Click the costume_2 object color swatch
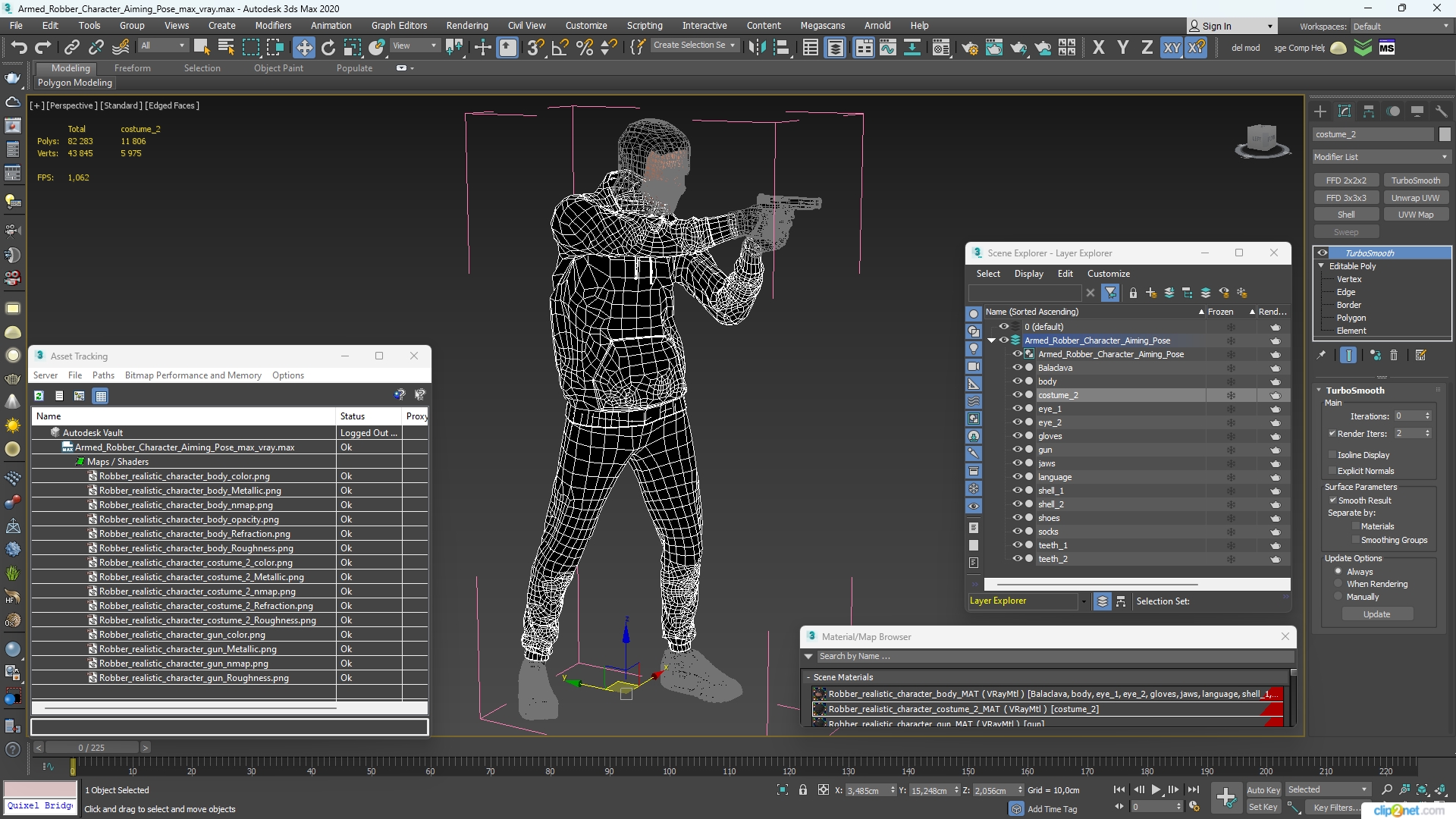The width and height of the screenshot is (1456, 819). point(1445,134)
